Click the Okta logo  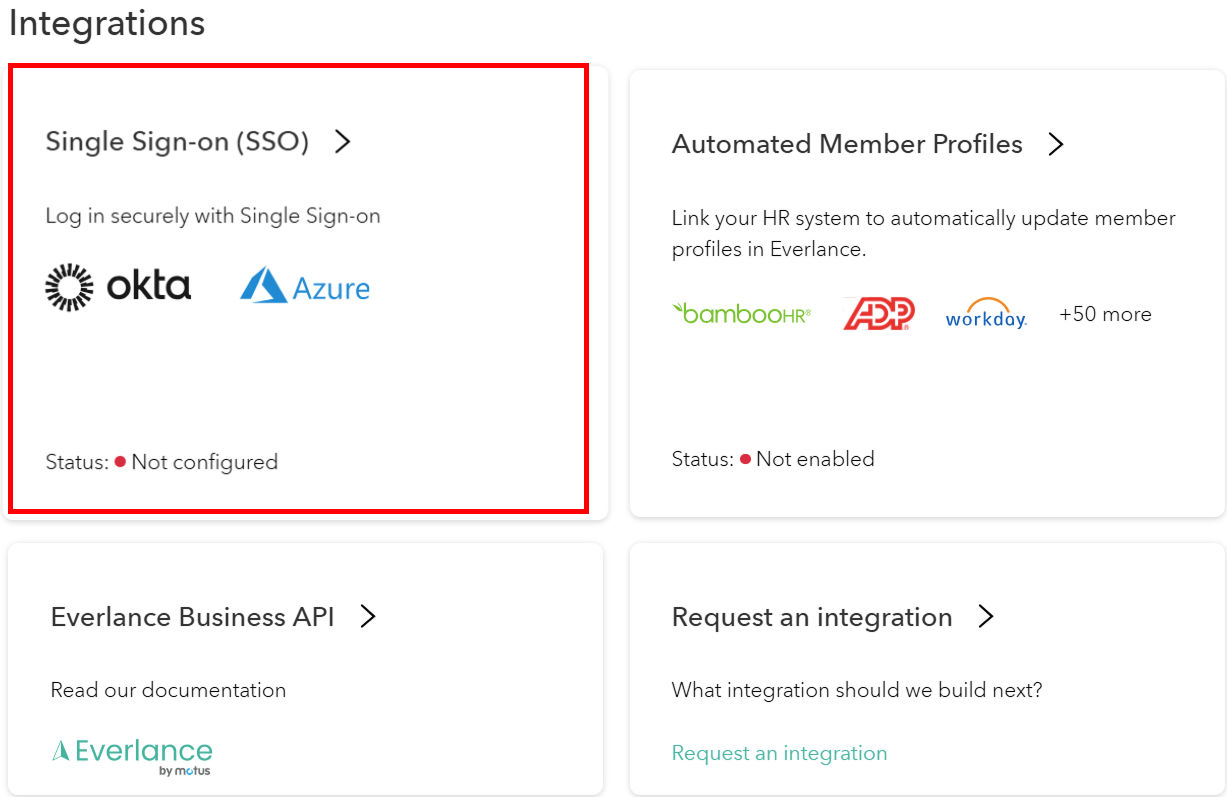118,287
